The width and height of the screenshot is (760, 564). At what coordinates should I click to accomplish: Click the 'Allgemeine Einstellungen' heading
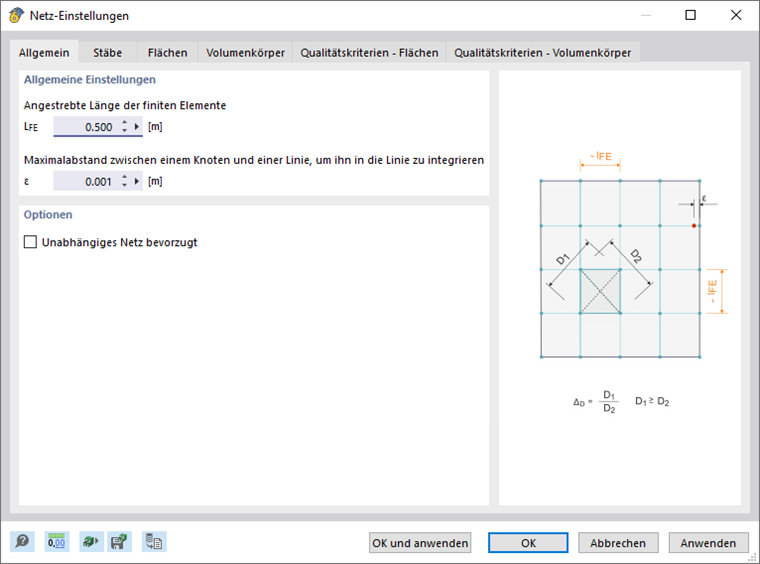[90, 79]
